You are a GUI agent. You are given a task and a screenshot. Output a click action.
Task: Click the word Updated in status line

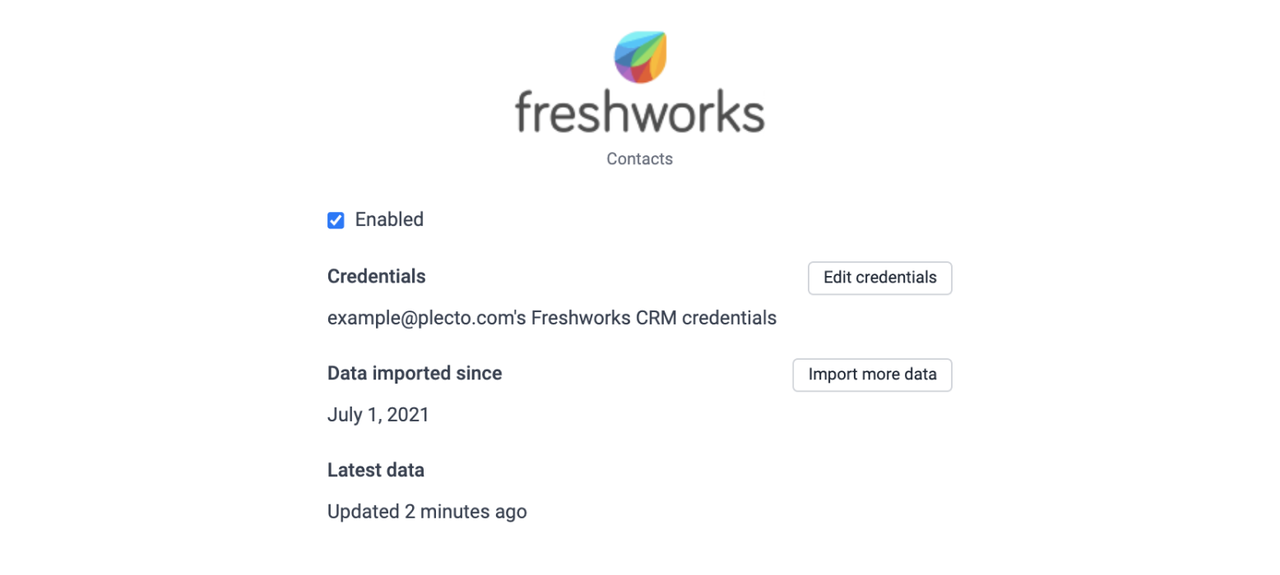click(x=363, y=512)
